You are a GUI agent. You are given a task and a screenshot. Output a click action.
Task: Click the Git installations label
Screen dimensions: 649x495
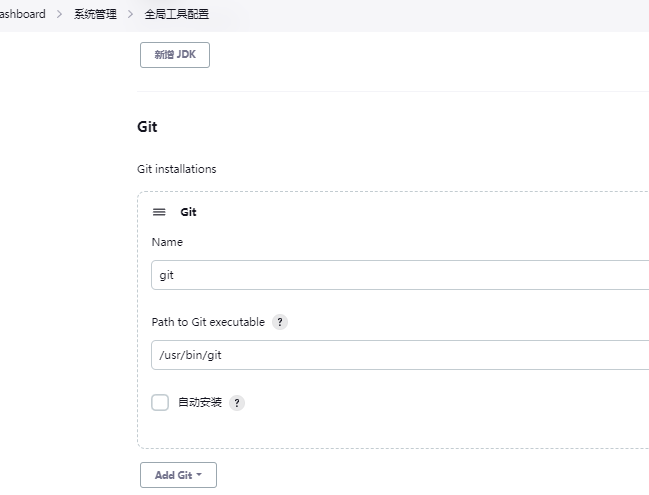click(x=177, y=169)
